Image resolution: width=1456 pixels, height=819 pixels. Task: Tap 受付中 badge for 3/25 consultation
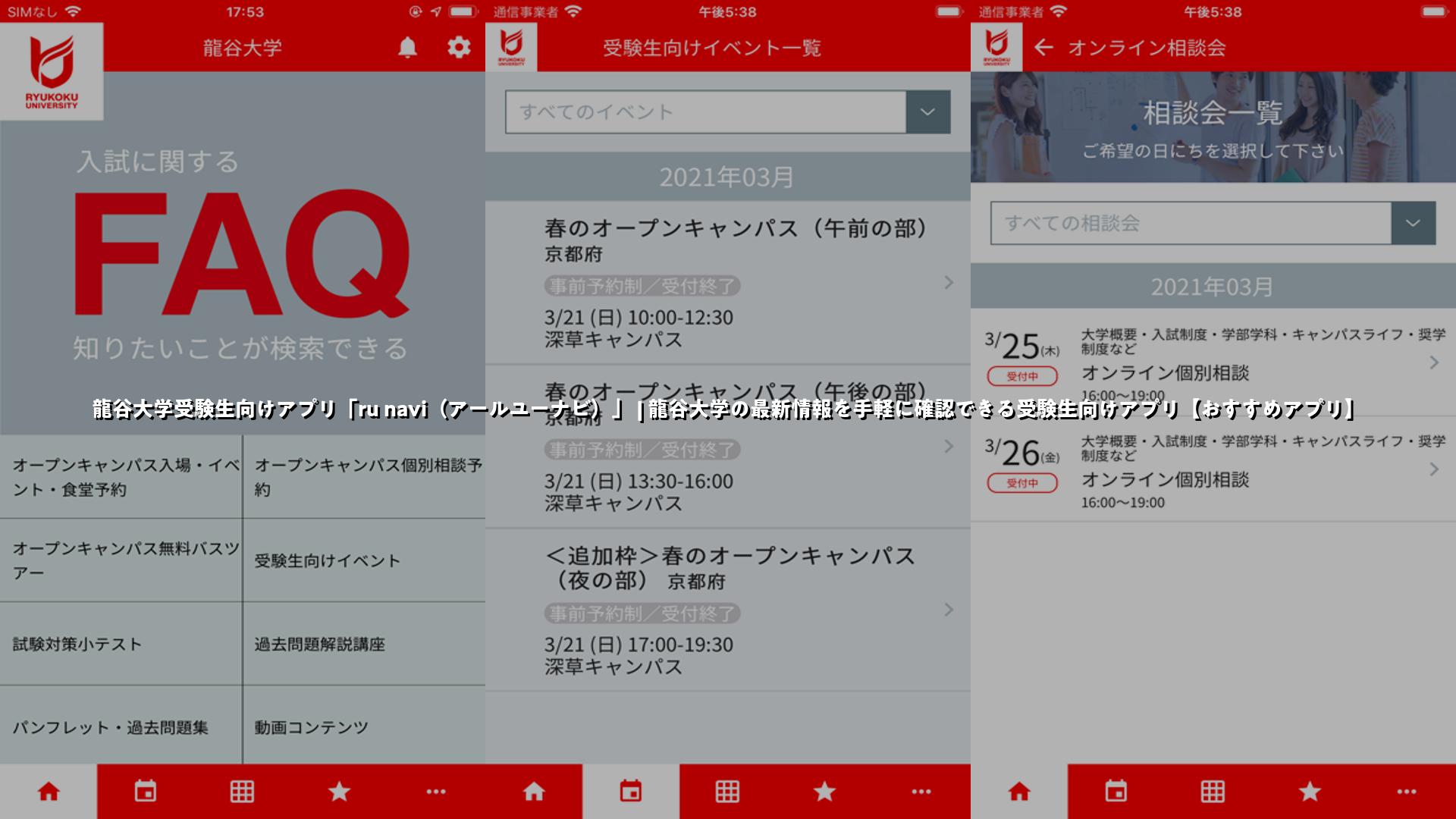coord(1022,376)
